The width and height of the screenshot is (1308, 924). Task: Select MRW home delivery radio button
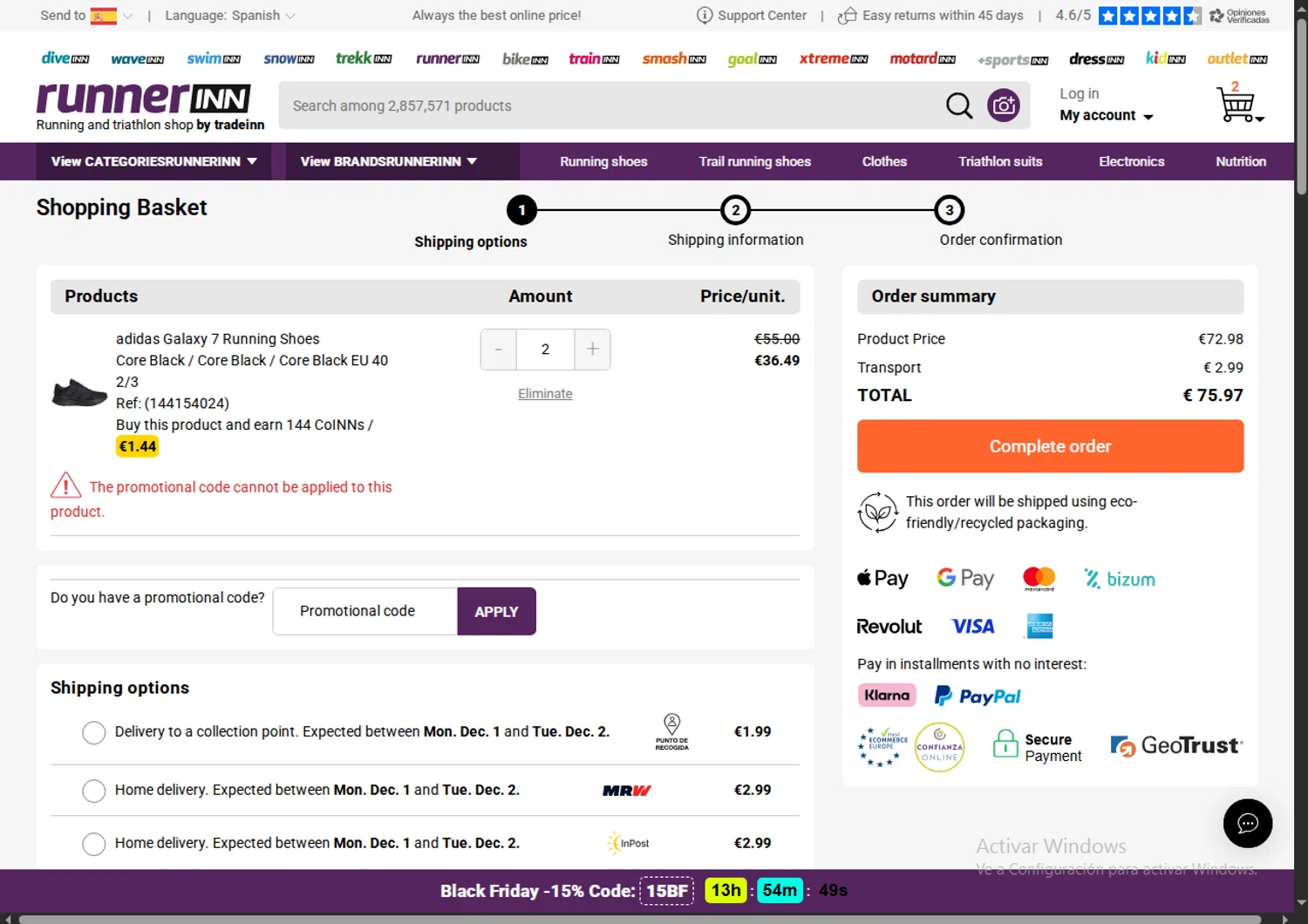click(x=94, y=791)
